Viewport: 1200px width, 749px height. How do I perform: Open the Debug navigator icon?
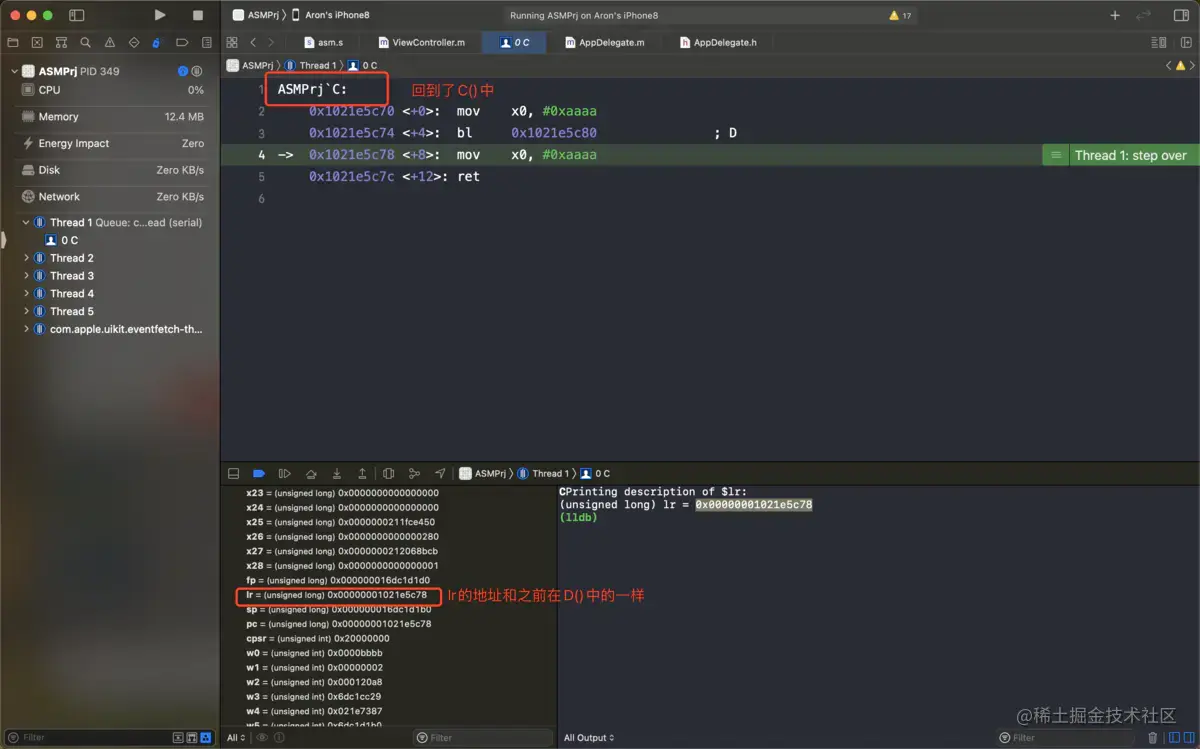[157, 43]
